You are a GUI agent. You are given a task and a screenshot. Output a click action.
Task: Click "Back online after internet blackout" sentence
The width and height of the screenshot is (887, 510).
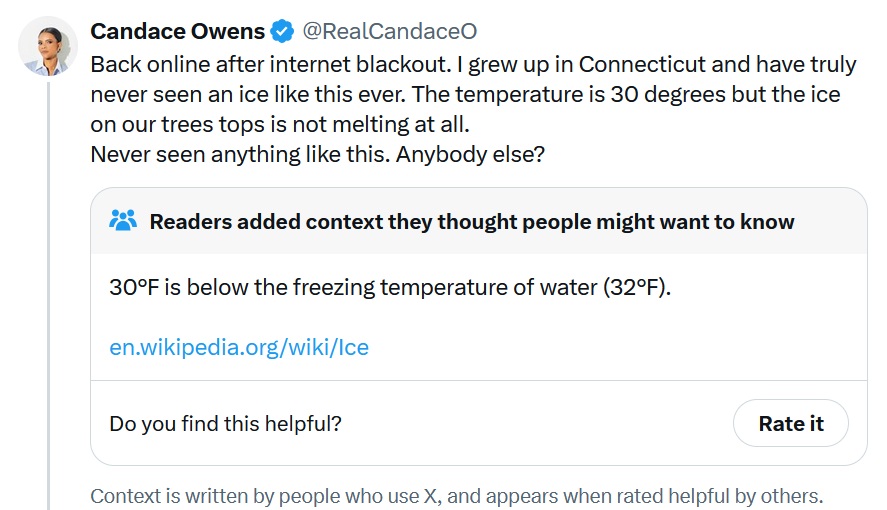270,64
